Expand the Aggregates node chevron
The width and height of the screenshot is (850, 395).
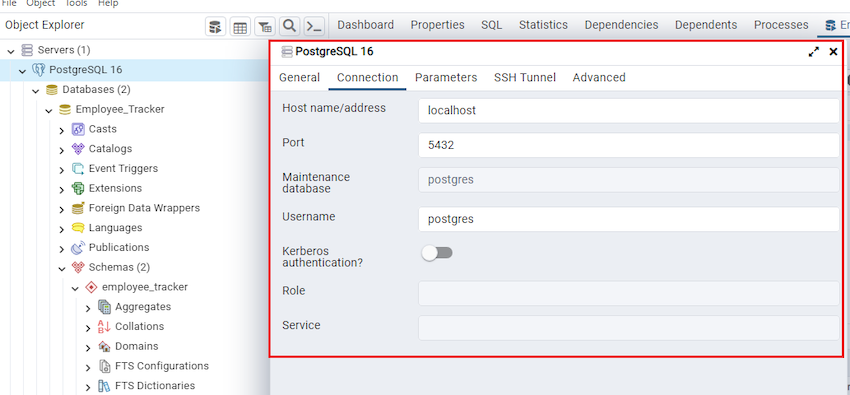tap(88, 307)
